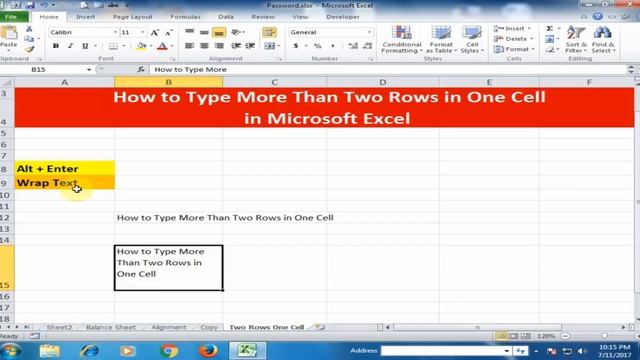
Task: Click the AutoSum sigma icon
Action: pos(550,29)
